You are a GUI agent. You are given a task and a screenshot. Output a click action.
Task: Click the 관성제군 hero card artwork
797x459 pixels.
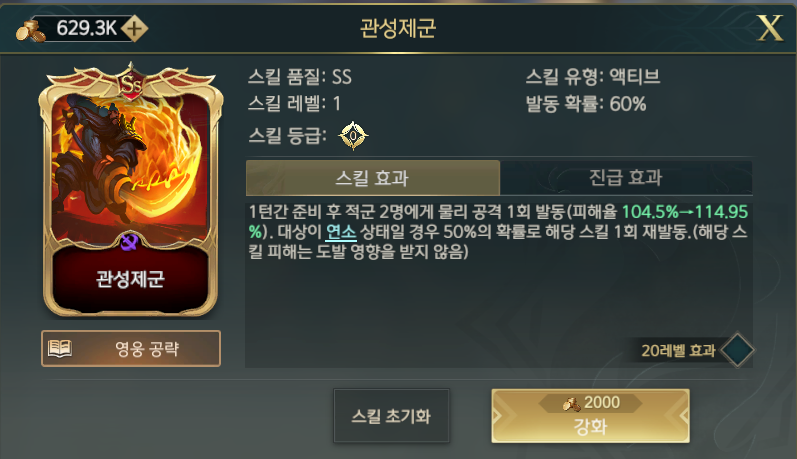coord(131,168)
